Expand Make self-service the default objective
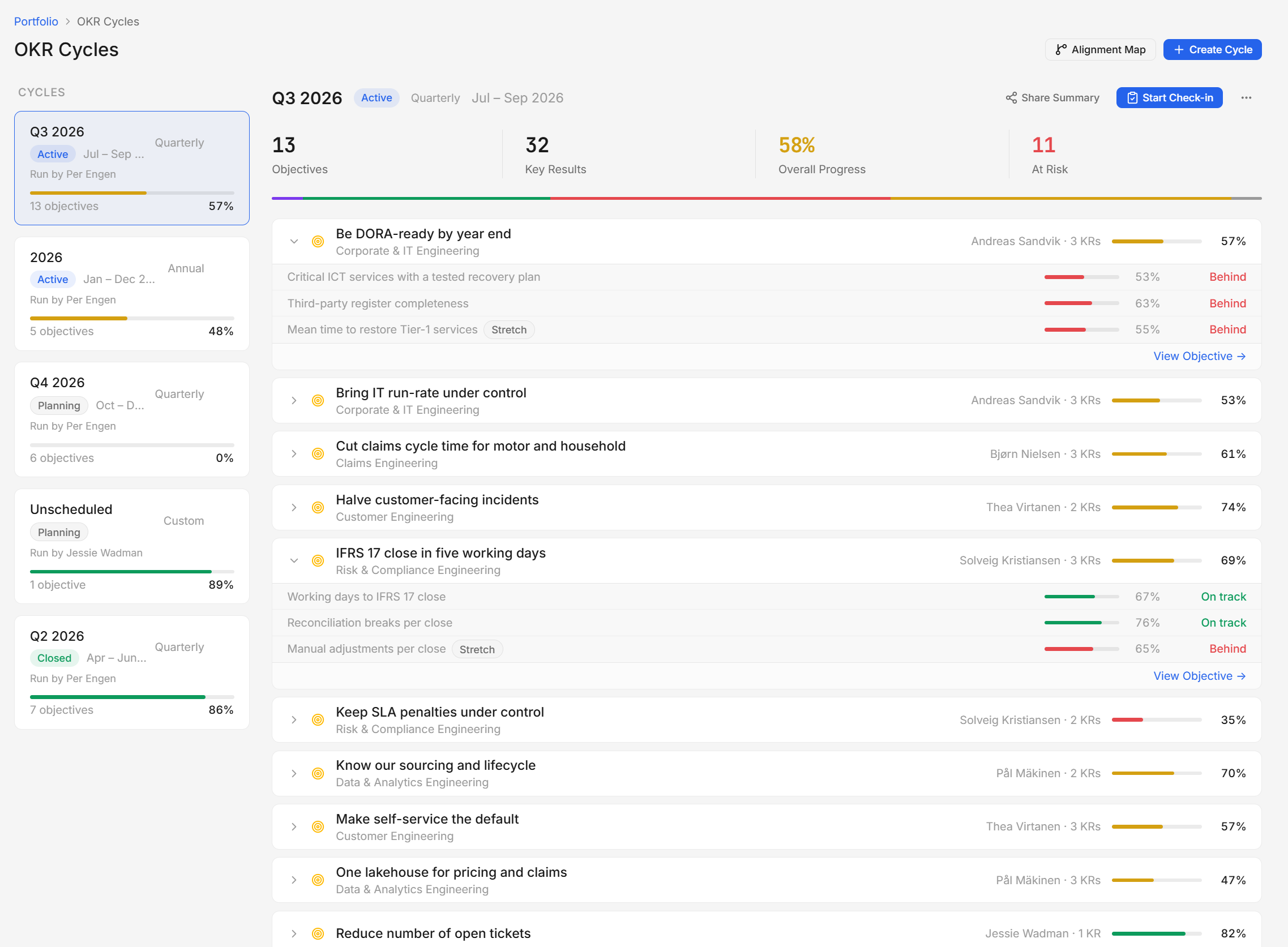1288x947 pixels. coord(294,826)
